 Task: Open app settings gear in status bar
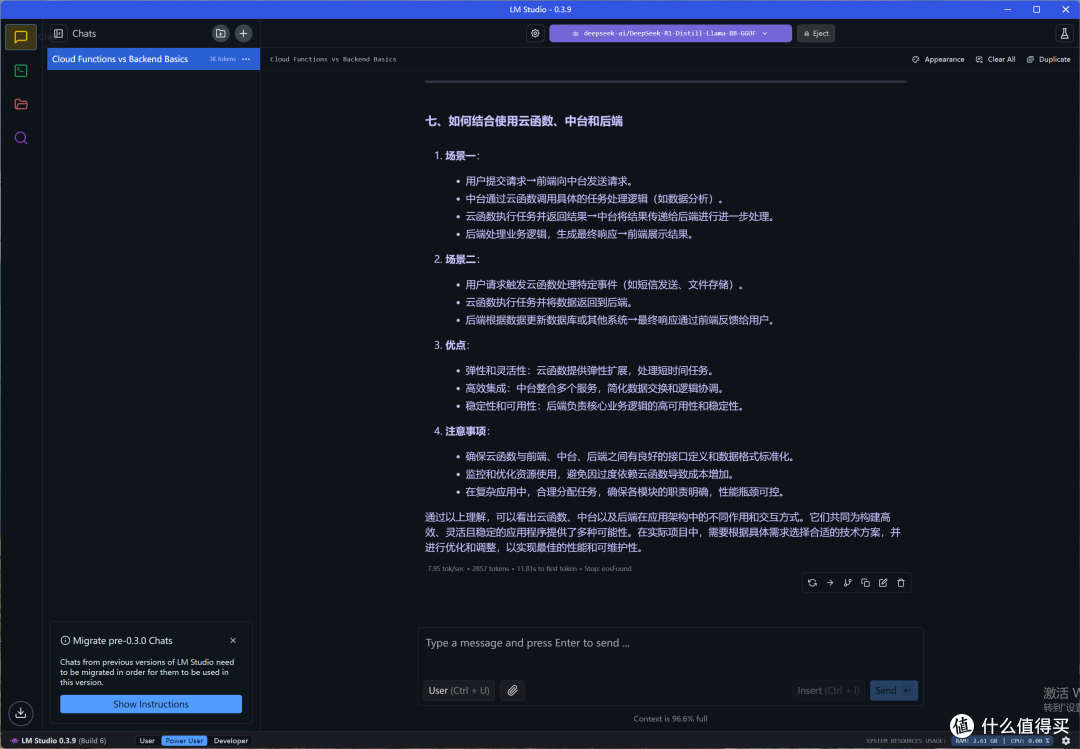tap(1066, 741)
